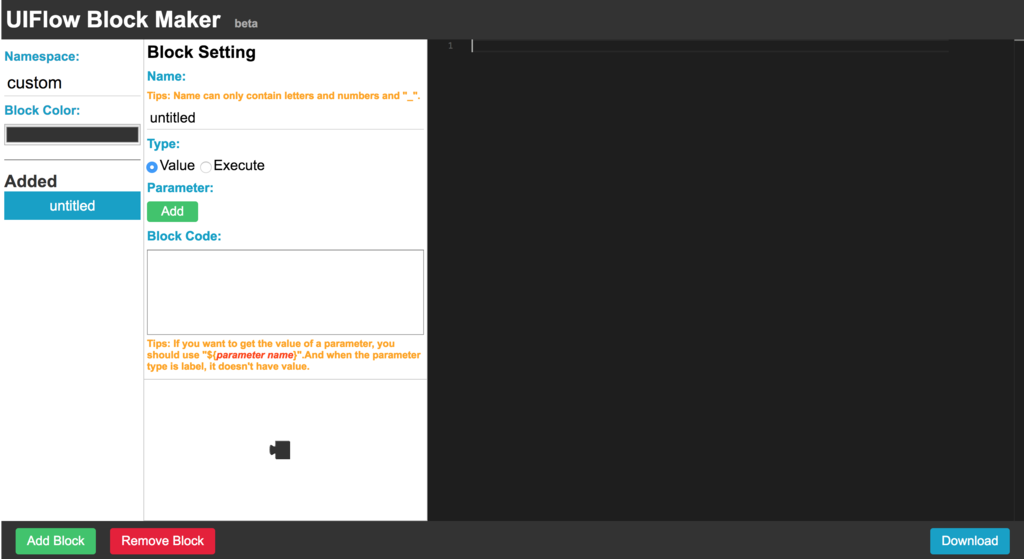Click the Parameter label

point(180,188)
